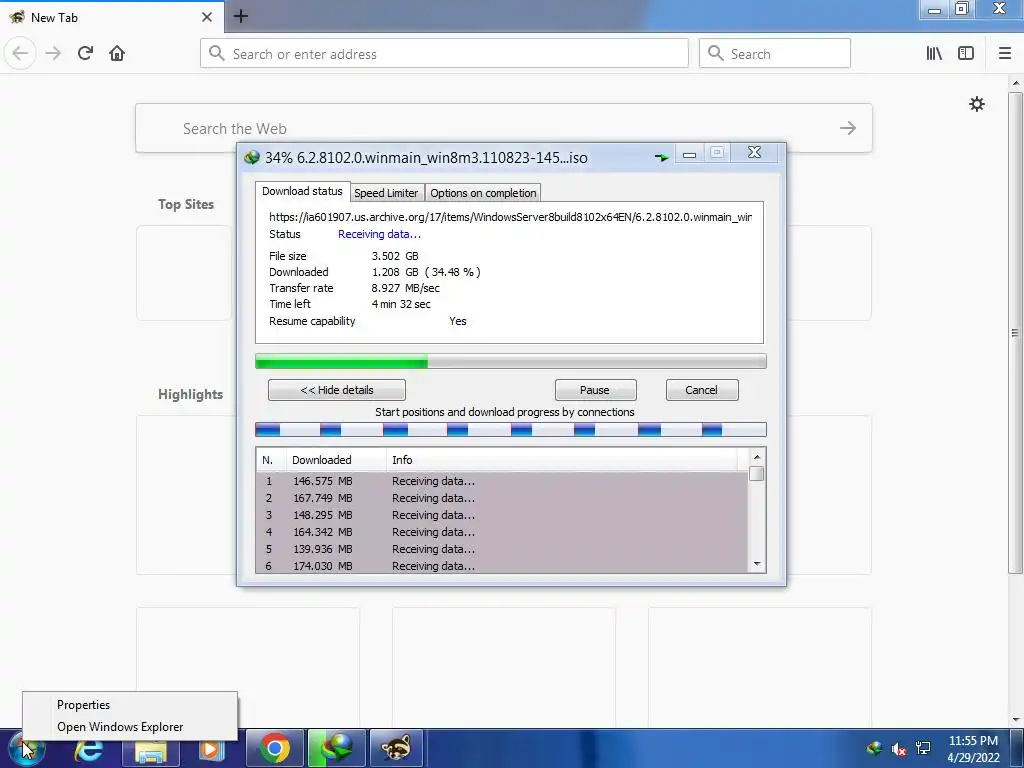Open Options on completion tab
Image resolution: width=1024 pixels, height=768 pixels.
point(483,193)
